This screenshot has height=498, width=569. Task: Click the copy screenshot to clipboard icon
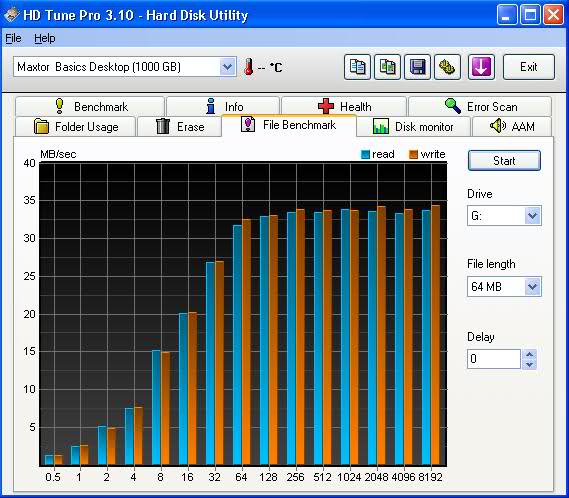click(x=388, y=67)
